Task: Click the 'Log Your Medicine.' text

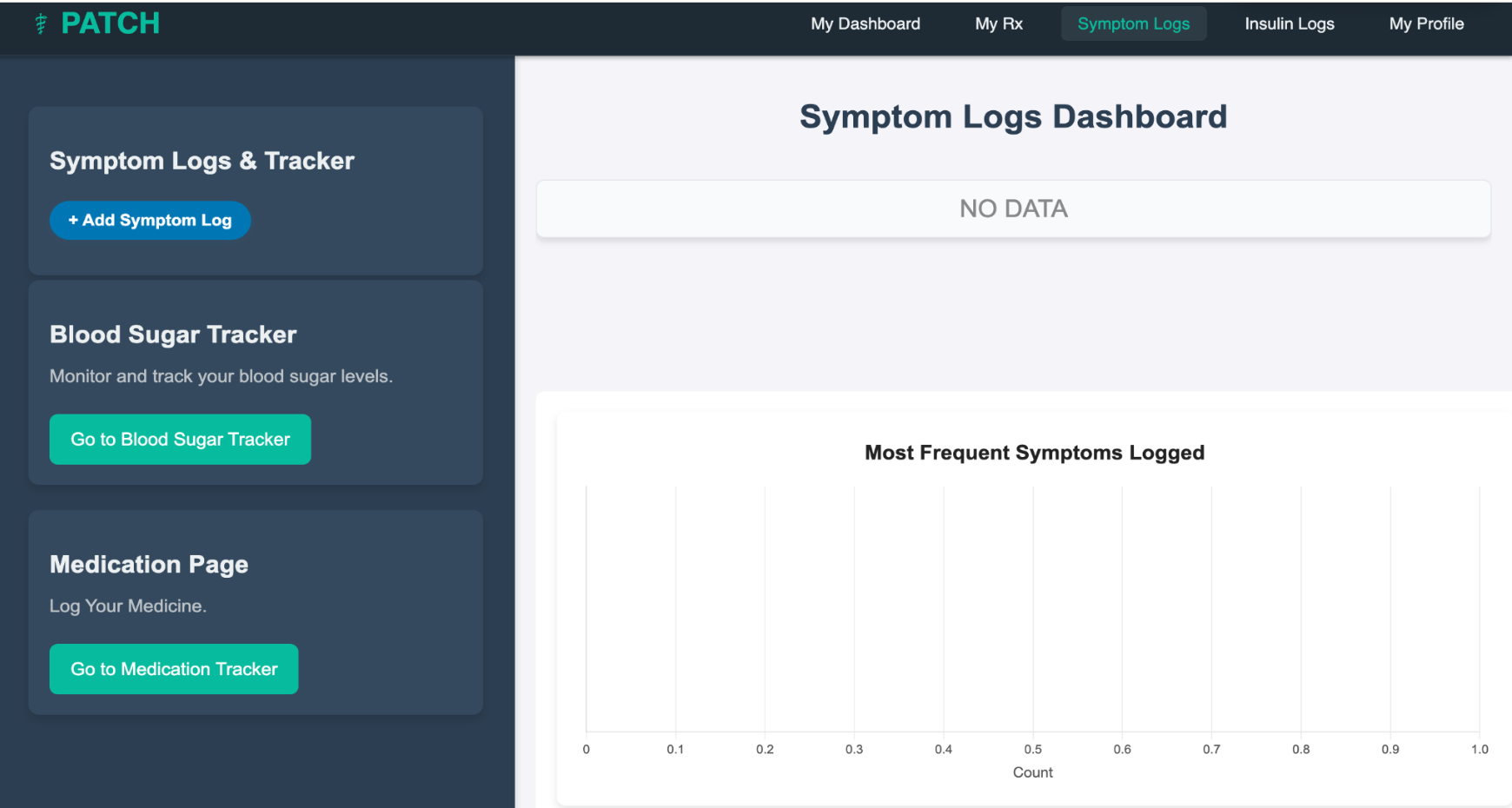Action: [128, 606]
